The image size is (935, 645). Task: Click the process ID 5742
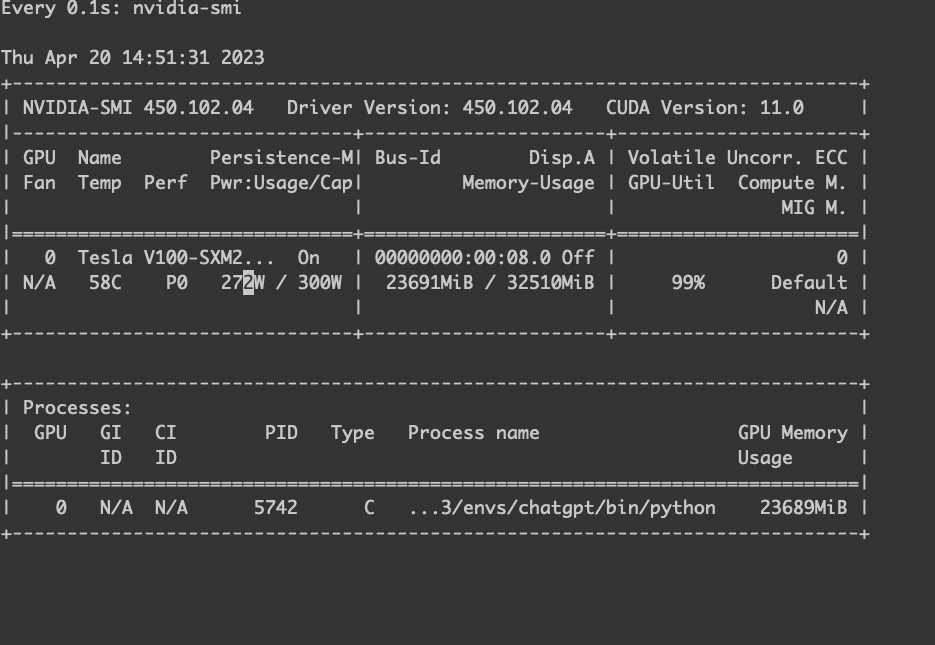(x=275, y=508)
